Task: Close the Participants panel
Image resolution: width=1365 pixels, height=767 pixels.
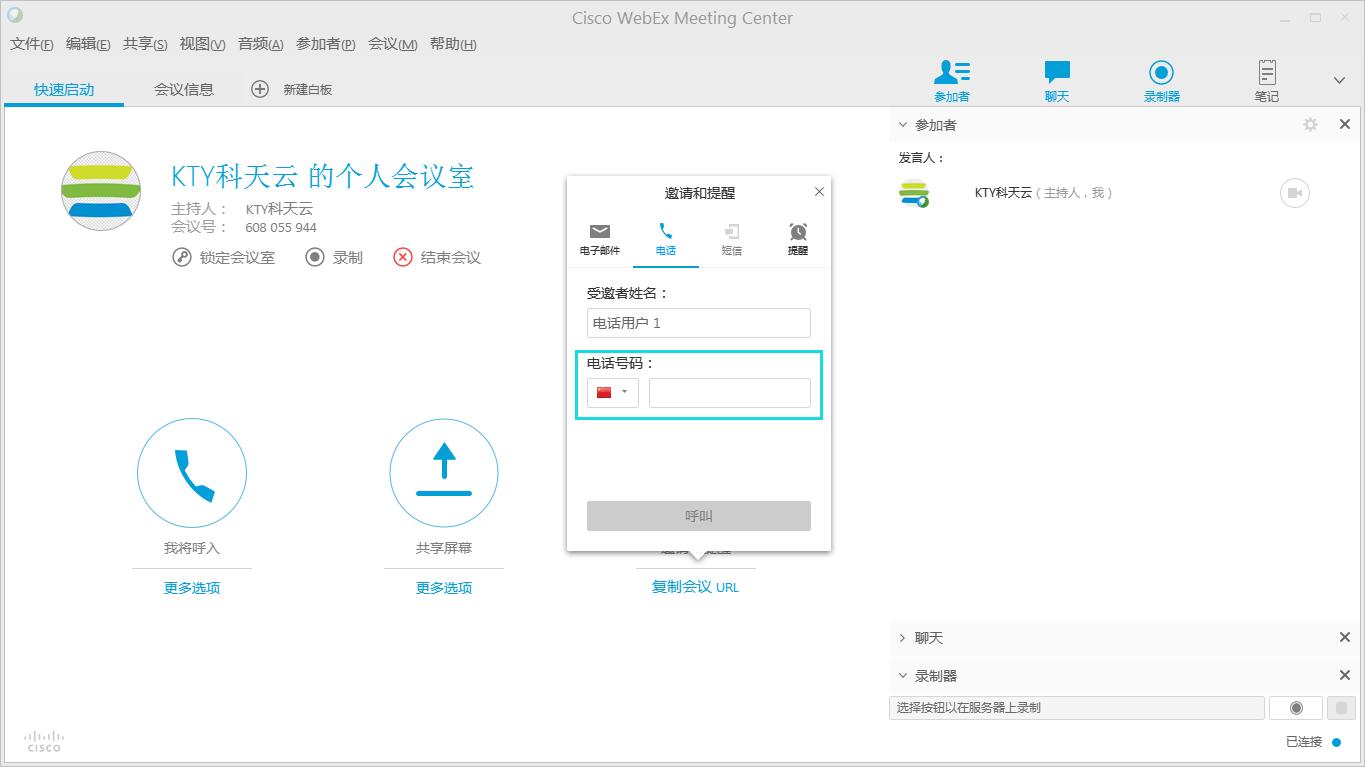Action: (x=1345, y=125)
